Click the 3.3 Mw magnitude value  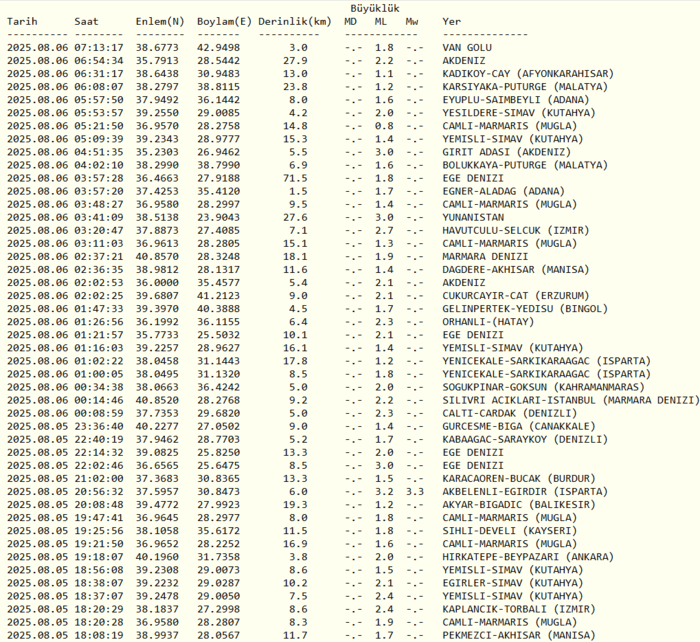coord(414,490)
